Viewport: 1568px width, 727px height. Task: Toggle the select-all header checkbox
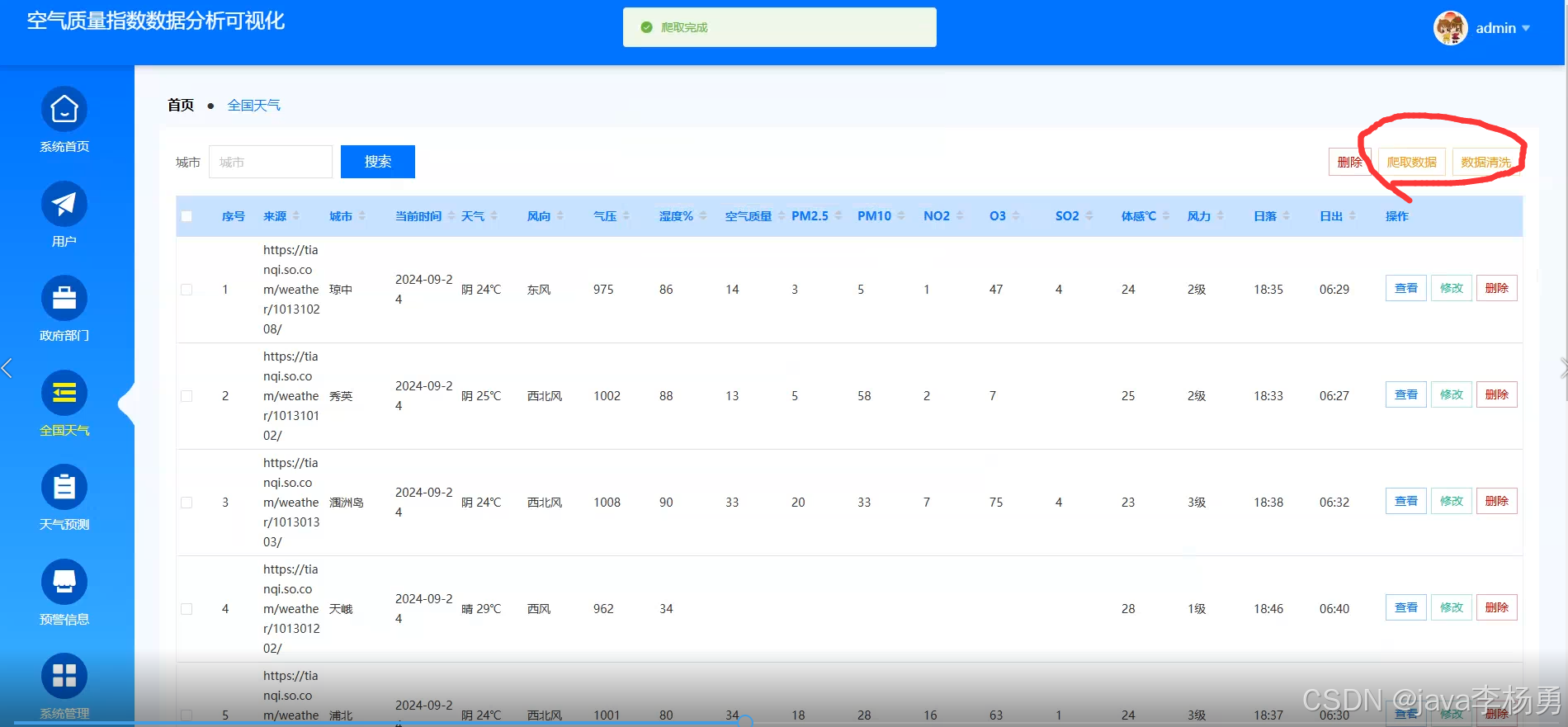point(187,216)
